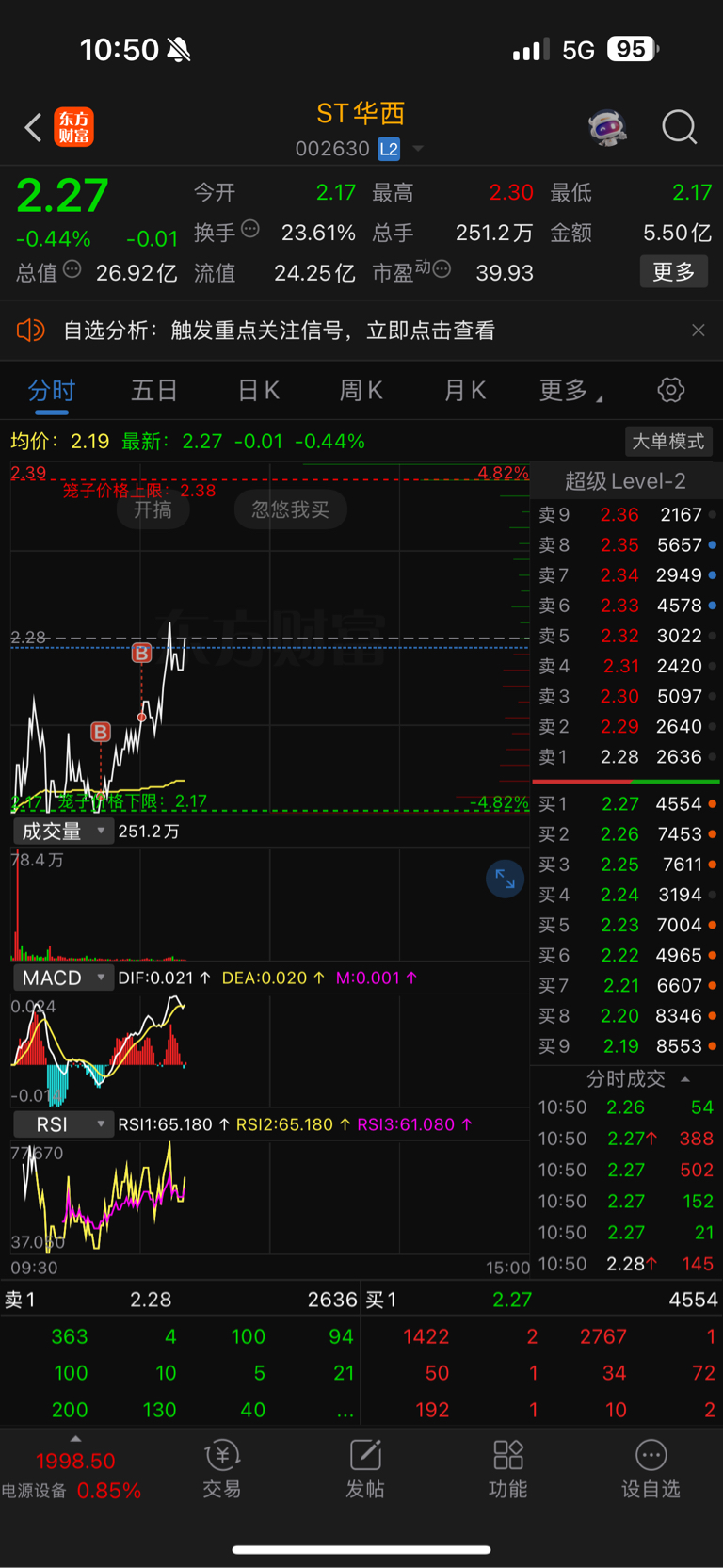Expand the 更多 chart period menu
Viewport: 723px width, 1568px height.
tap(570, 391)
